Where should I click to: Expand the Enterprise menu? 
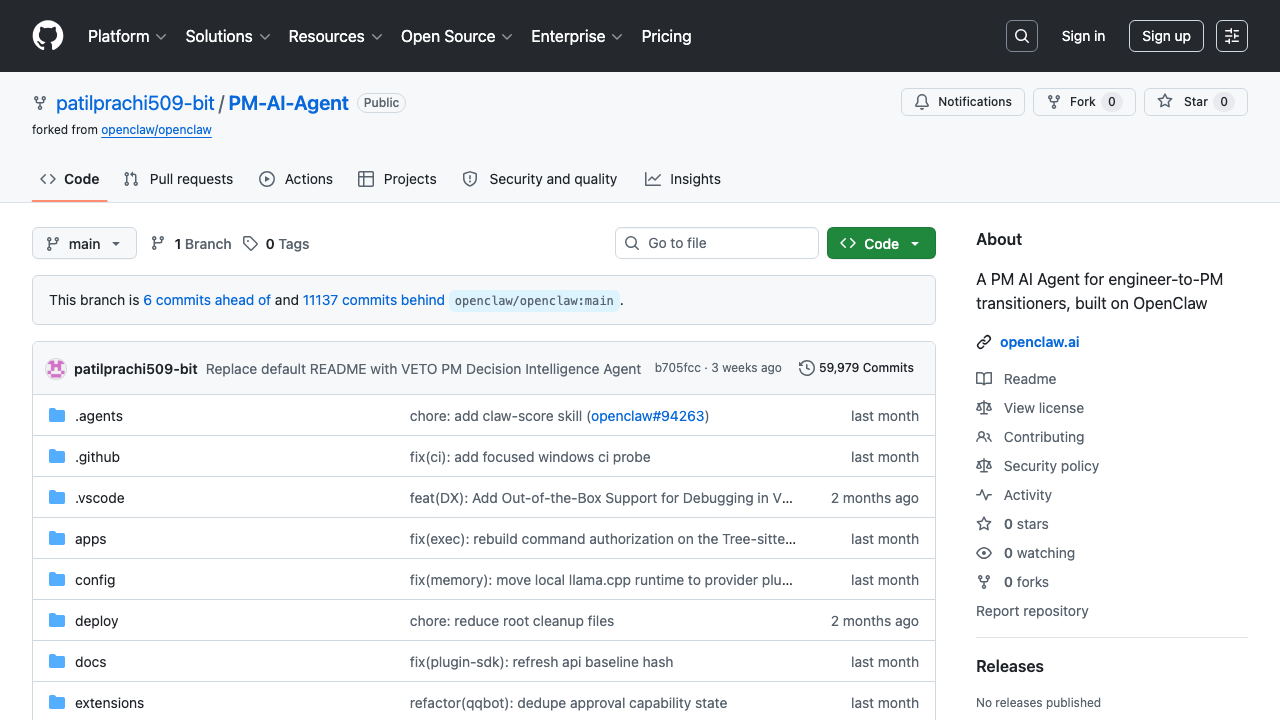tap(577, 36)
